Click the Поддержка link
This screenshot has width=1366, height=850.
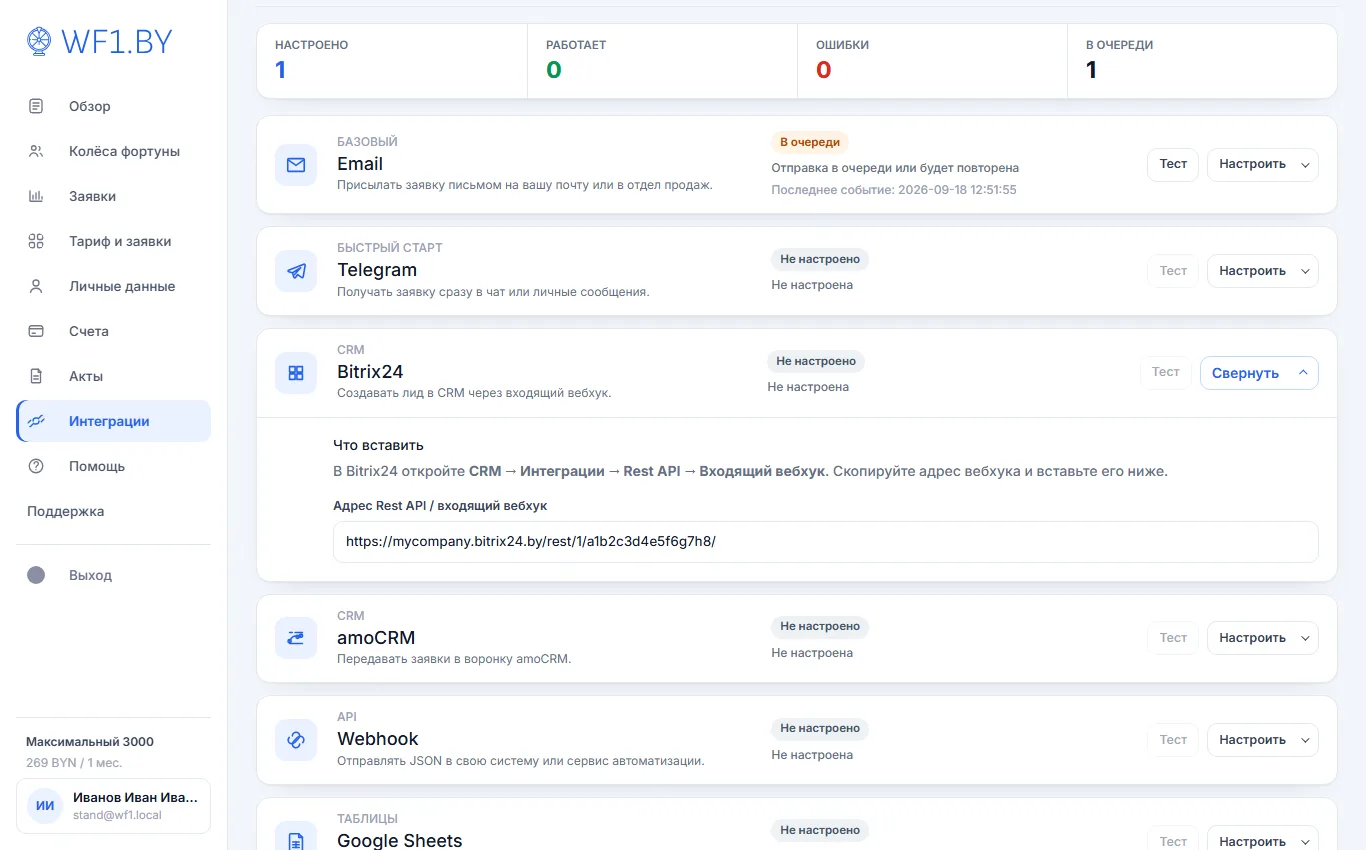(66, 511)
